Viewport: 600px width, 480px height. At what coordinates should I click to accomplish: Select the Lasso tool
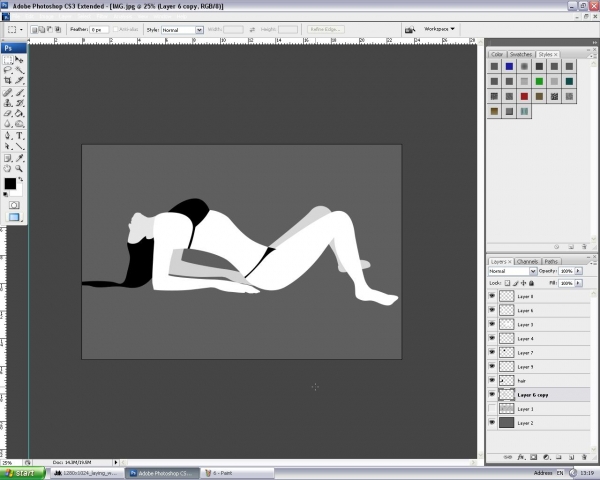click(8, 70)
